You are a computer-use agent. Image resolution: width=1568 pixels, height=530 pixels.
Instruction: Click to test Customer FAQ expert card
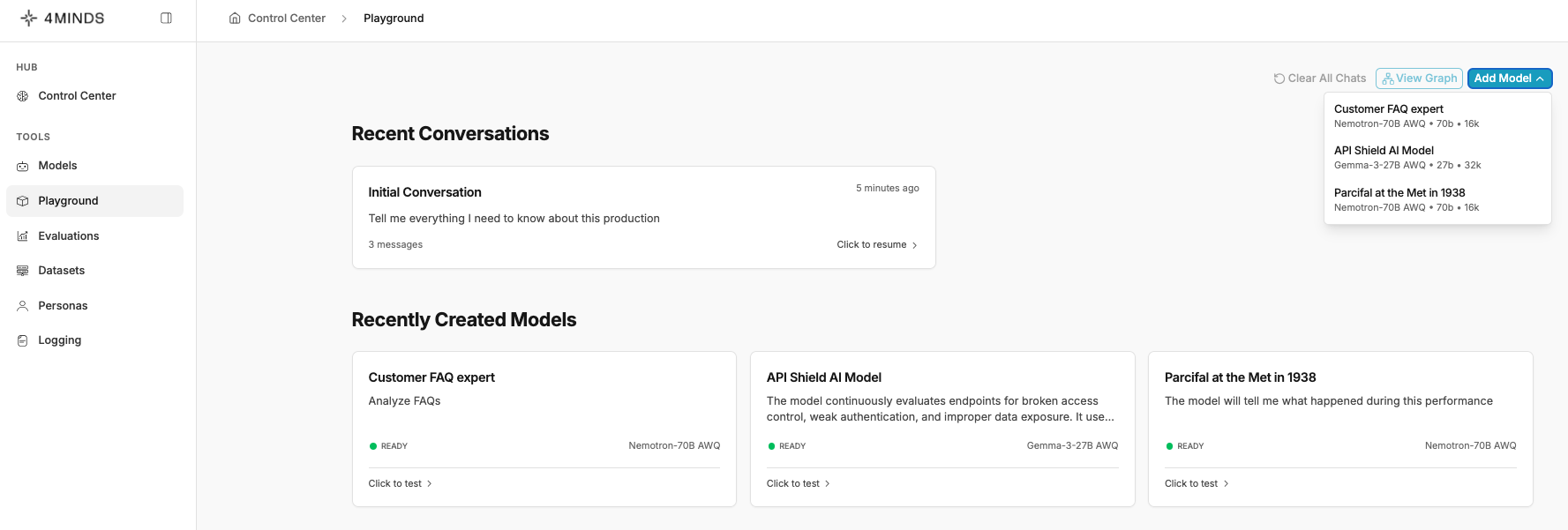[x=400, y=483]
